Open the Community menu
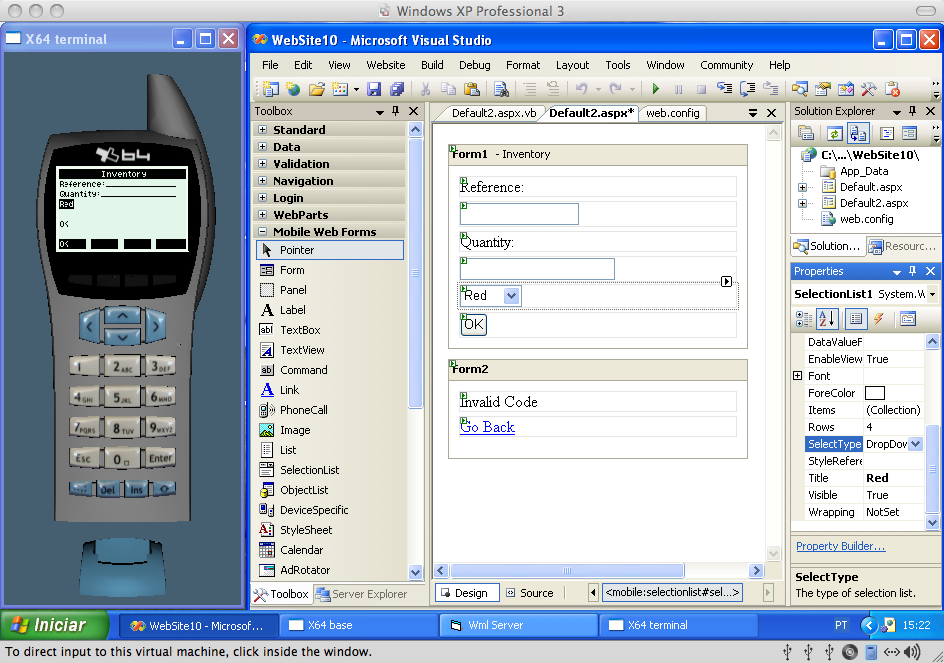 [727, 65]
